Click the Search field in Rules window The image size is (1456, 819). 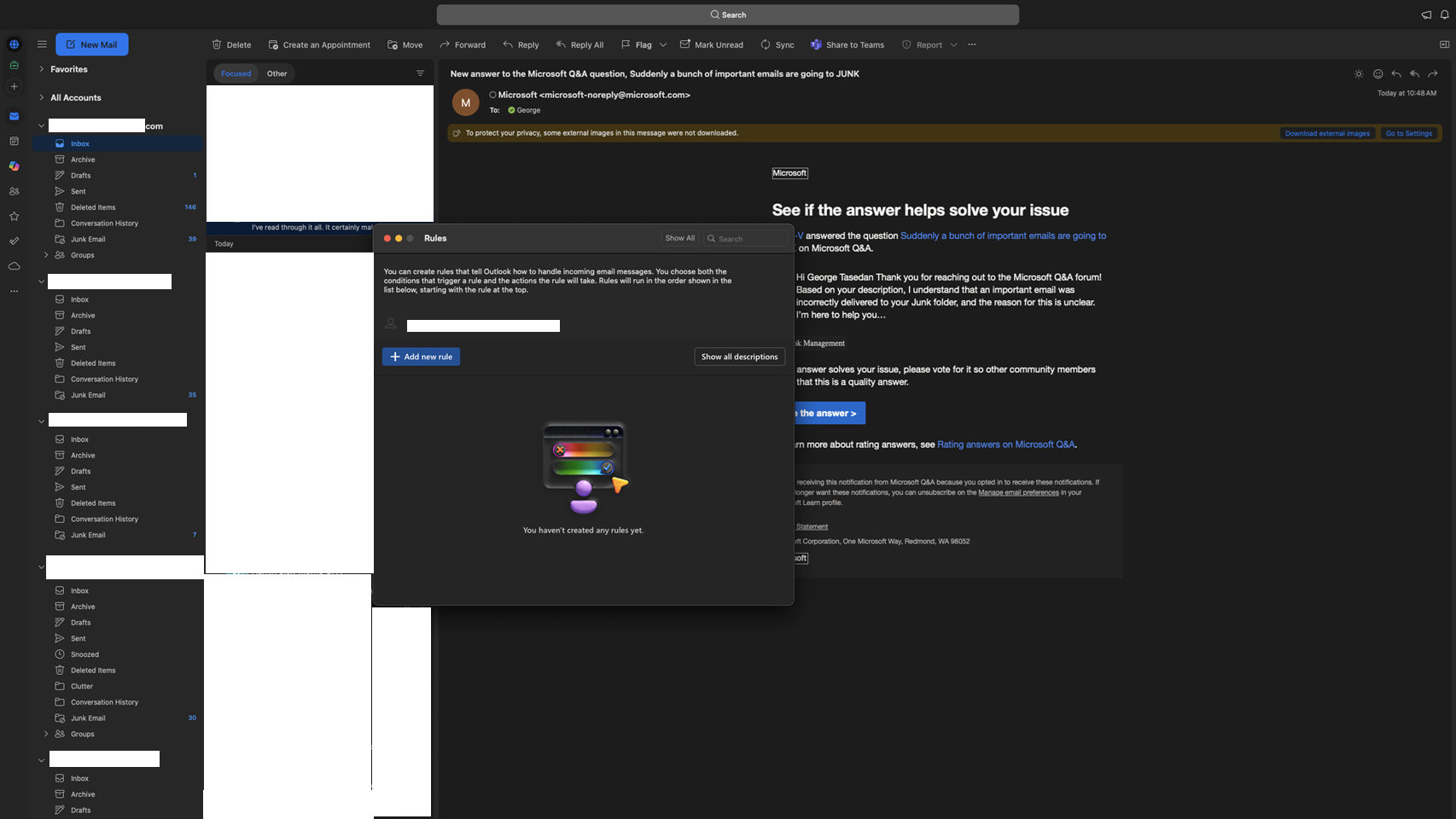pos(745,239)
